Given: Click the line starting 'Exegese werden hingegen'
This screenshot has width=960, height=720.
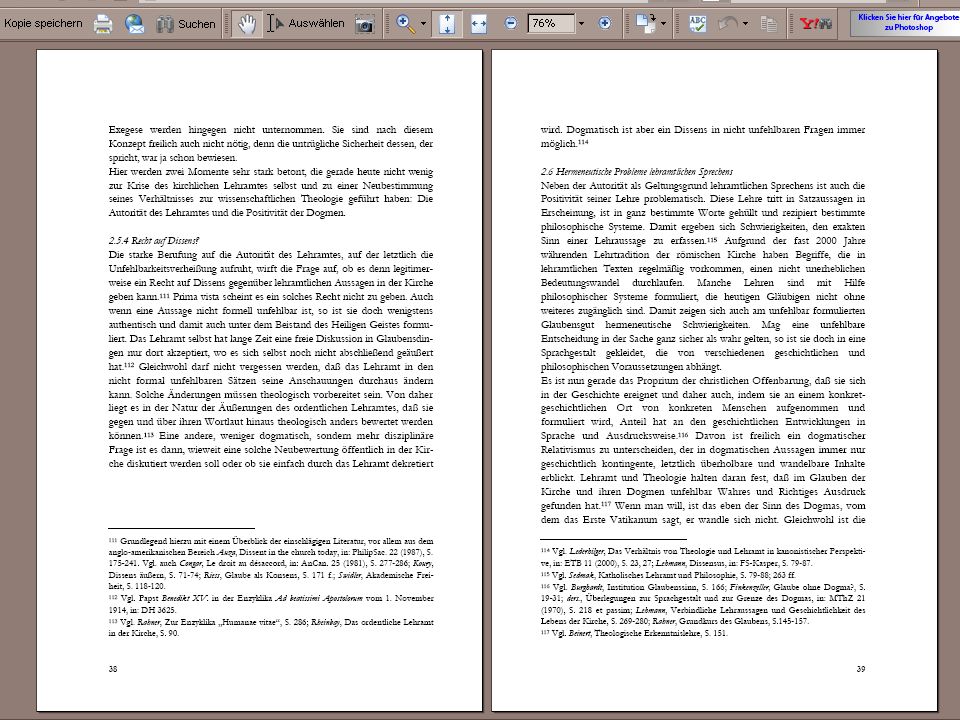Looking at the screenshot, I should click(271, 130).
